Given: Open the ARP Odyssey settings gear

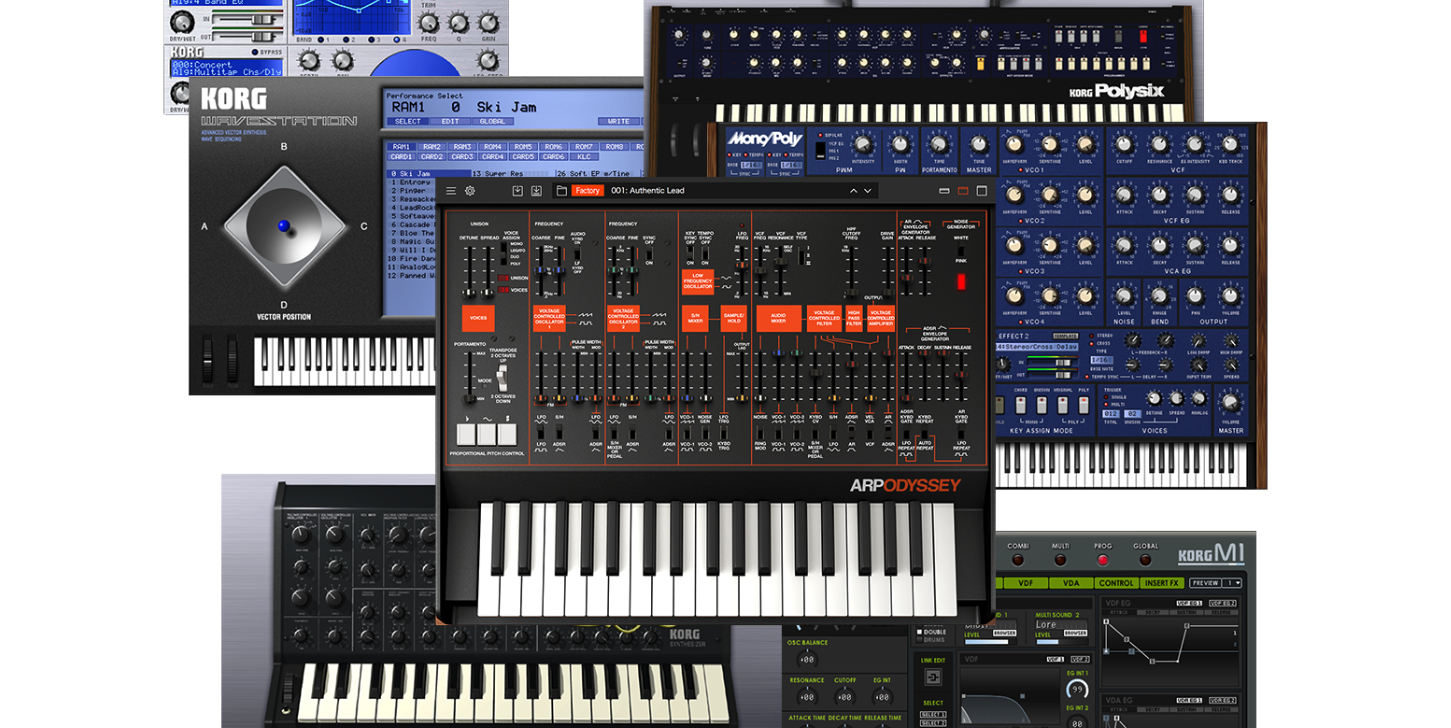Looking at the screenshot, I should tap(470, 189).
